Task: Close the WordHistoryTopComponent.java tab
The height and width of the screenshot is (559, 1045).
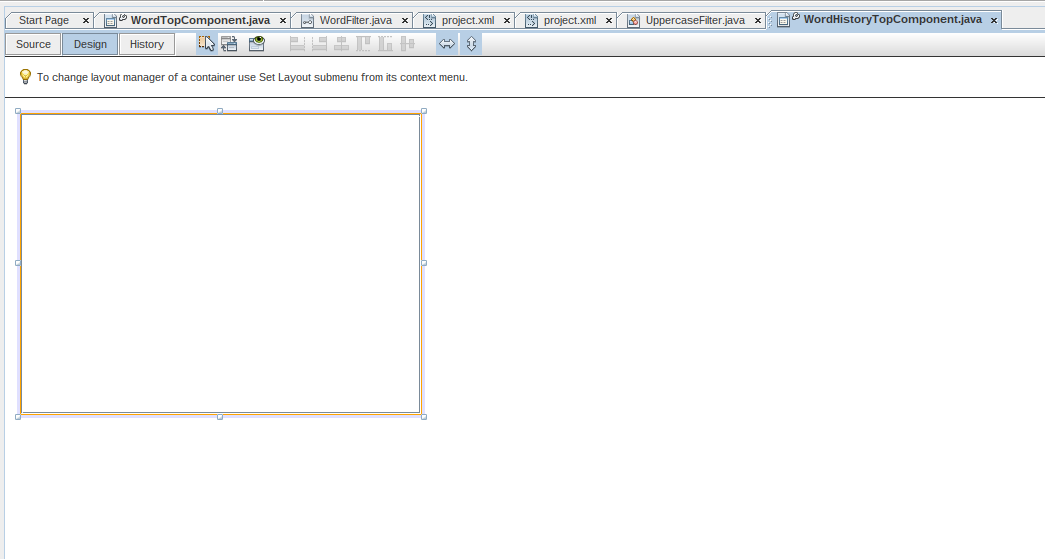Action: tap(993, 20)
